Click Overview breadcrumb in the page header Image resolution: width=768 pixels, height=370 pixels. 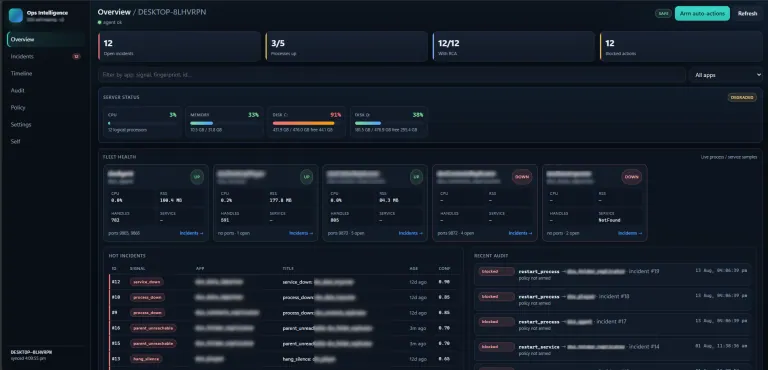(114, 12)
